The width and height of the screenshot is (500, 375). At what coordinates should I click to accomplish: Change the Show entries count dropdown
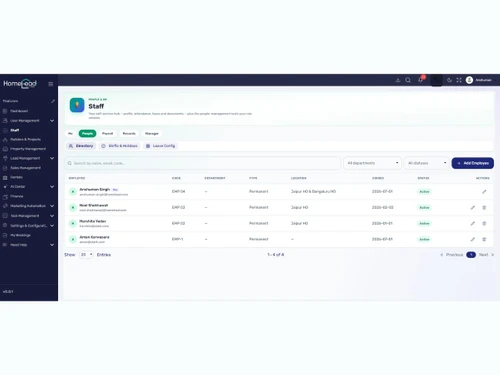coord(86,255)
